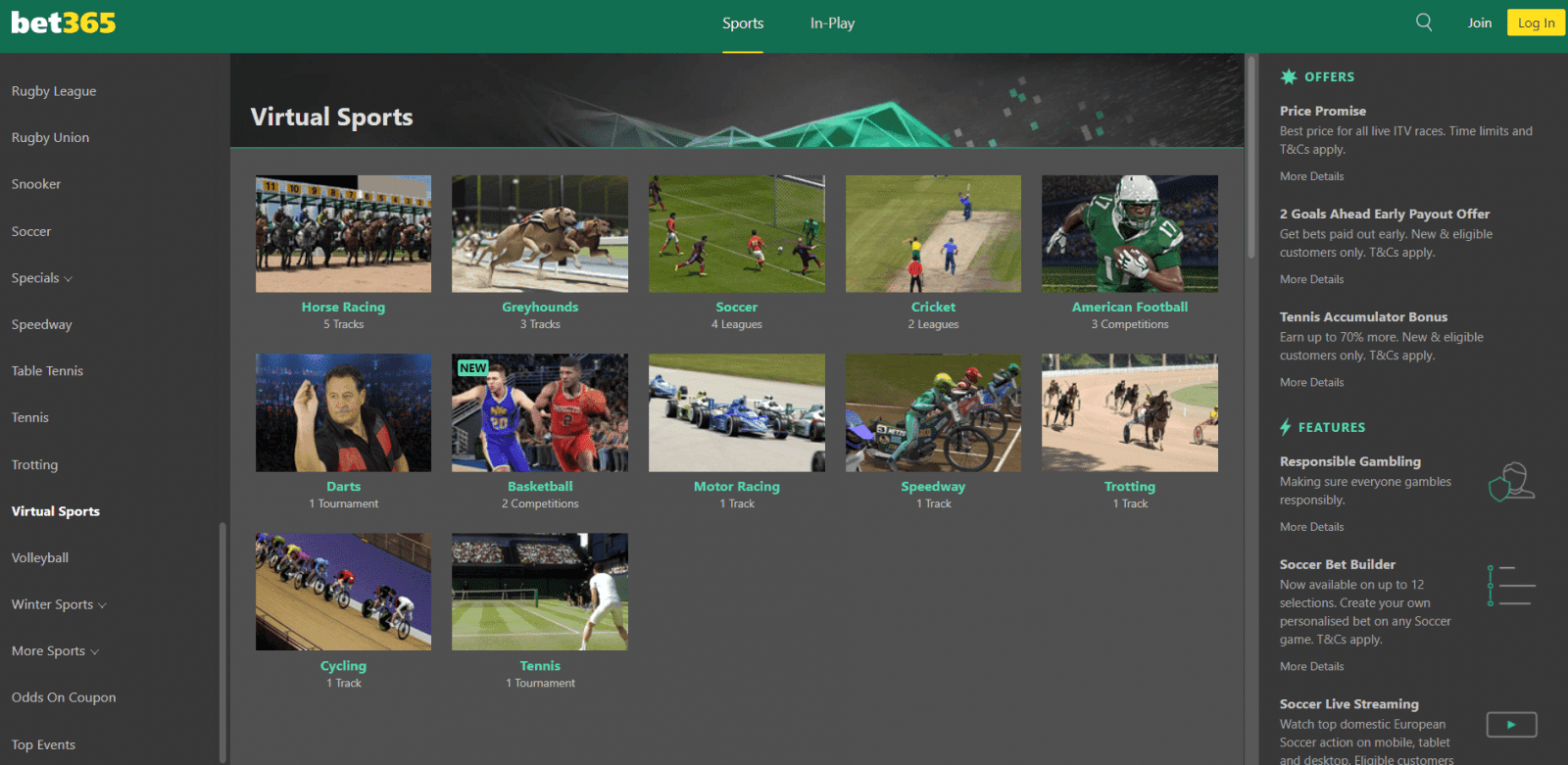The height and width of the screenshot is (765, 1568).
Task: Click the '4 Leagues' text under Soccer
Action: [x=737, y=324]
